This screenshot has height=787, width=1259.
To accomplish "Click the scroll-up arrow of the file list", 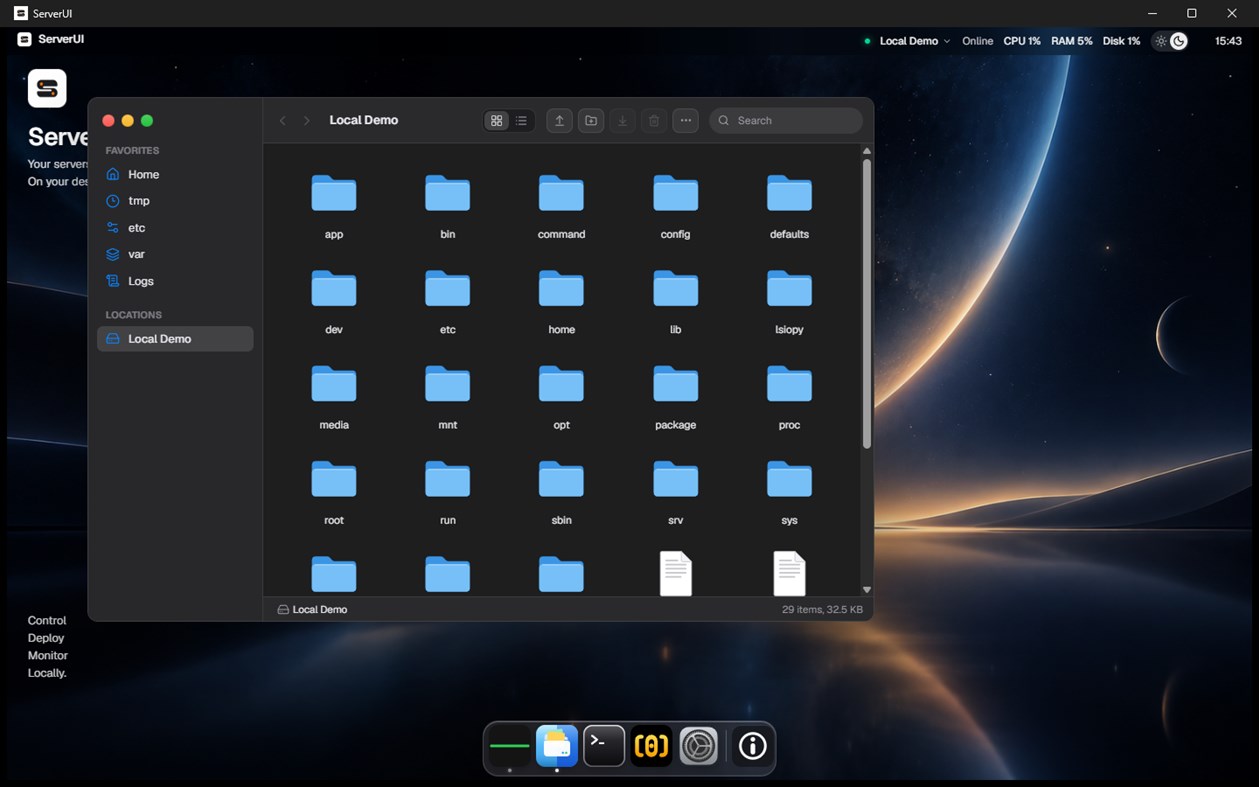I will [x=866, y=151].
